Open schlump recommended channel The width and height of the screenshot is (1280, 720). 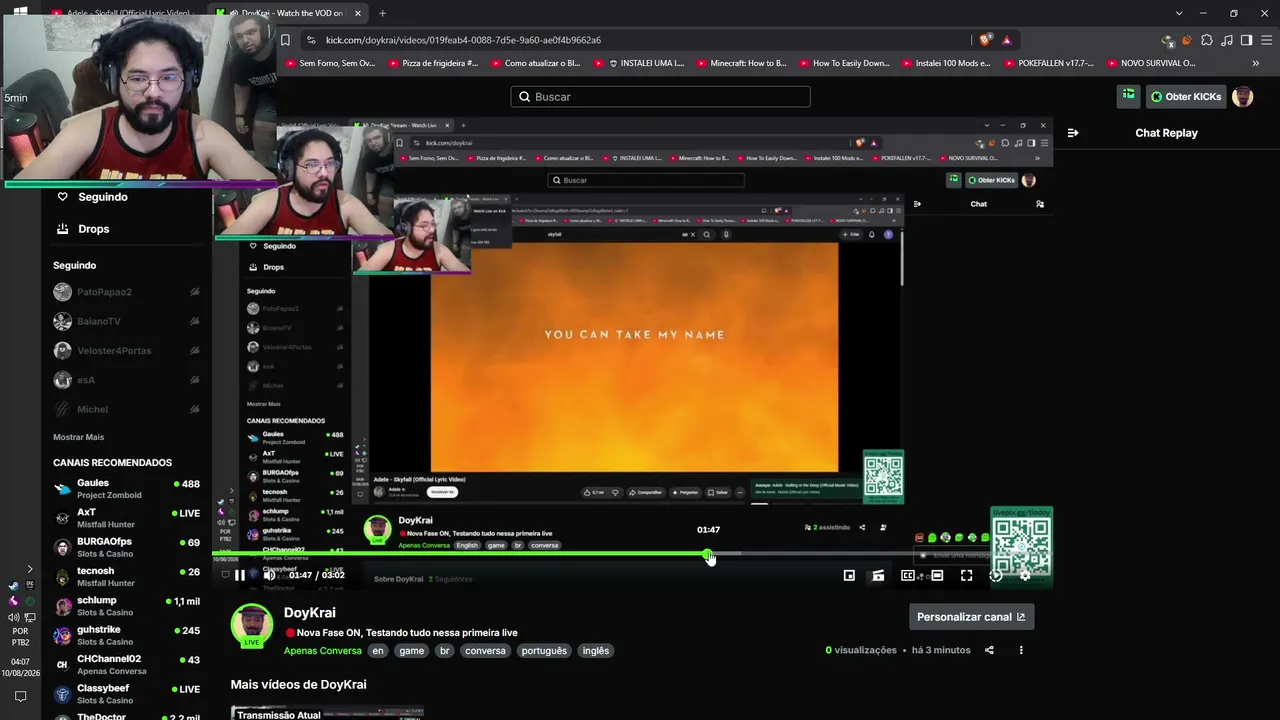(x=126, y=606)
